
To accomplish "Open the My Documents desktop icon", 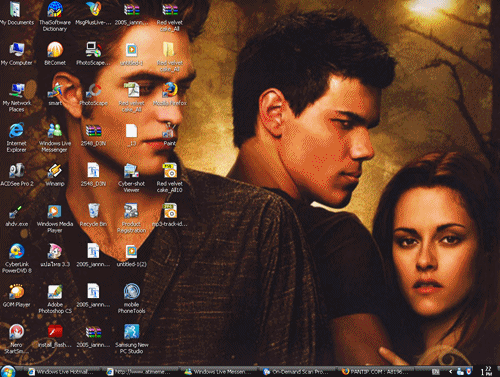I will click(16, 13).
